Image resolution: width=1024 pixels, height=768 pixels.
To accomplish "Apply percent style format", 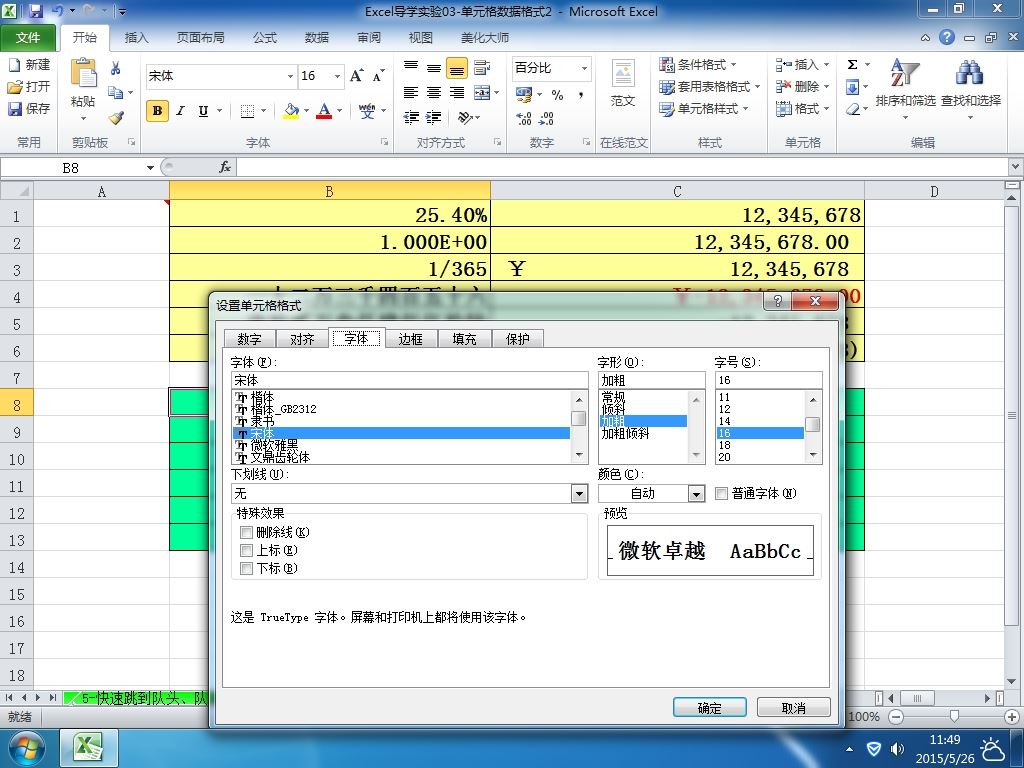I will (557, 95).
